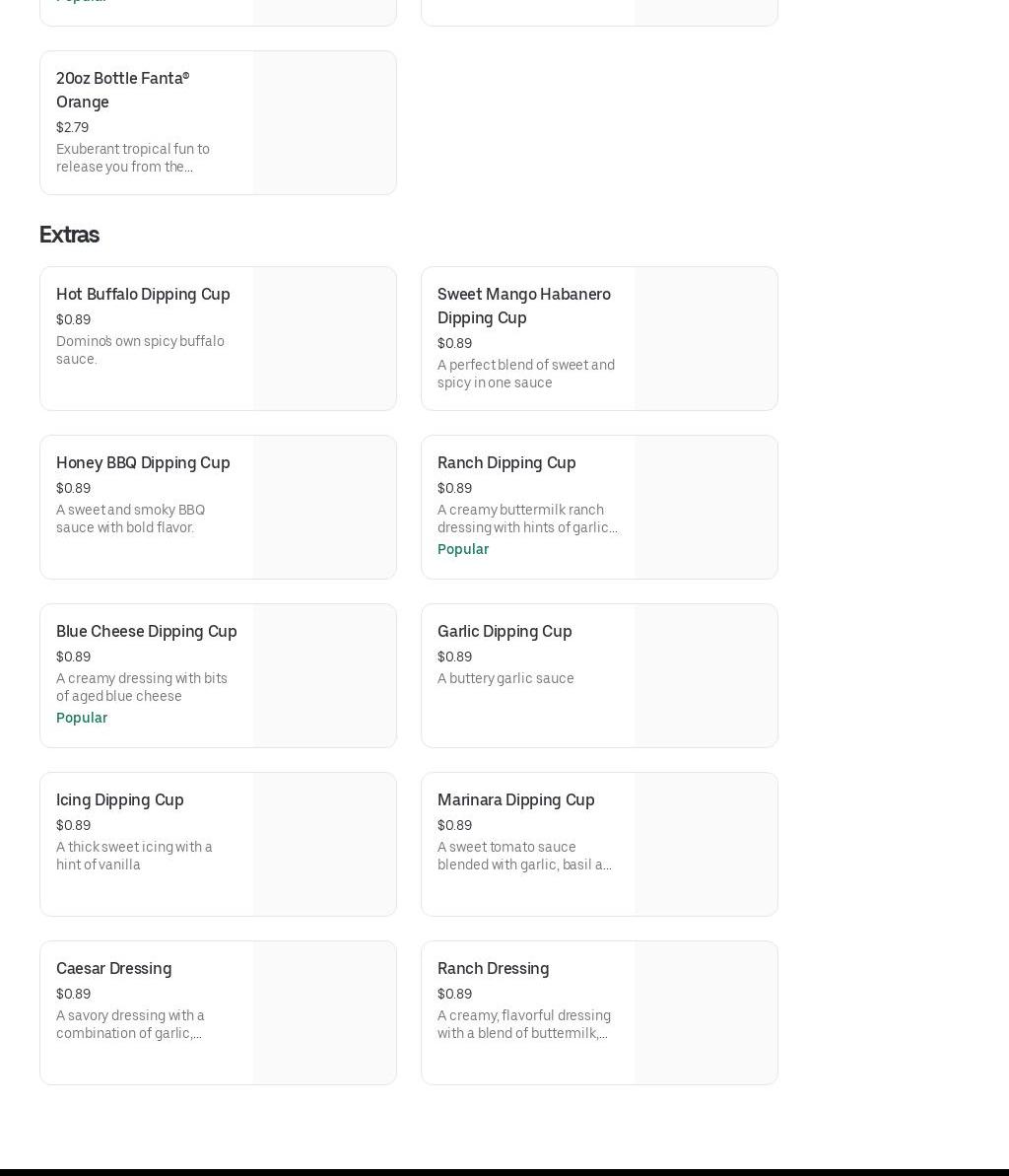This screenshot has height=1176, width=1009.
Task: Select the Garlic Dipping Cup
Action: [504, 631]
